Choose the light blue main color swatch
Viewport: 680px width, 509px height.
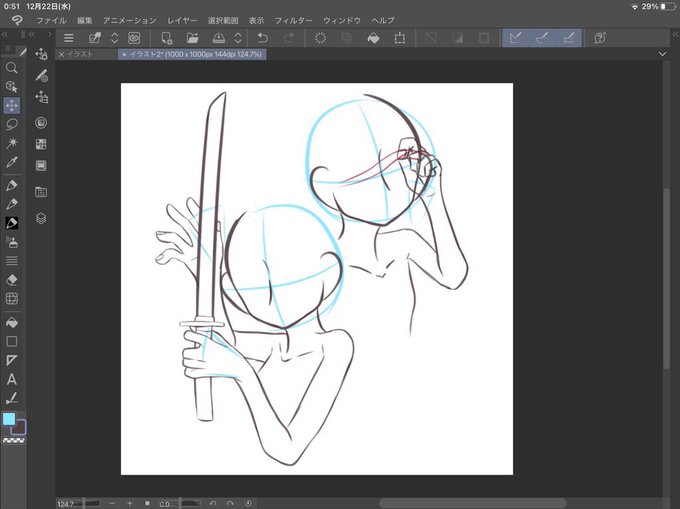pos(9,419)
